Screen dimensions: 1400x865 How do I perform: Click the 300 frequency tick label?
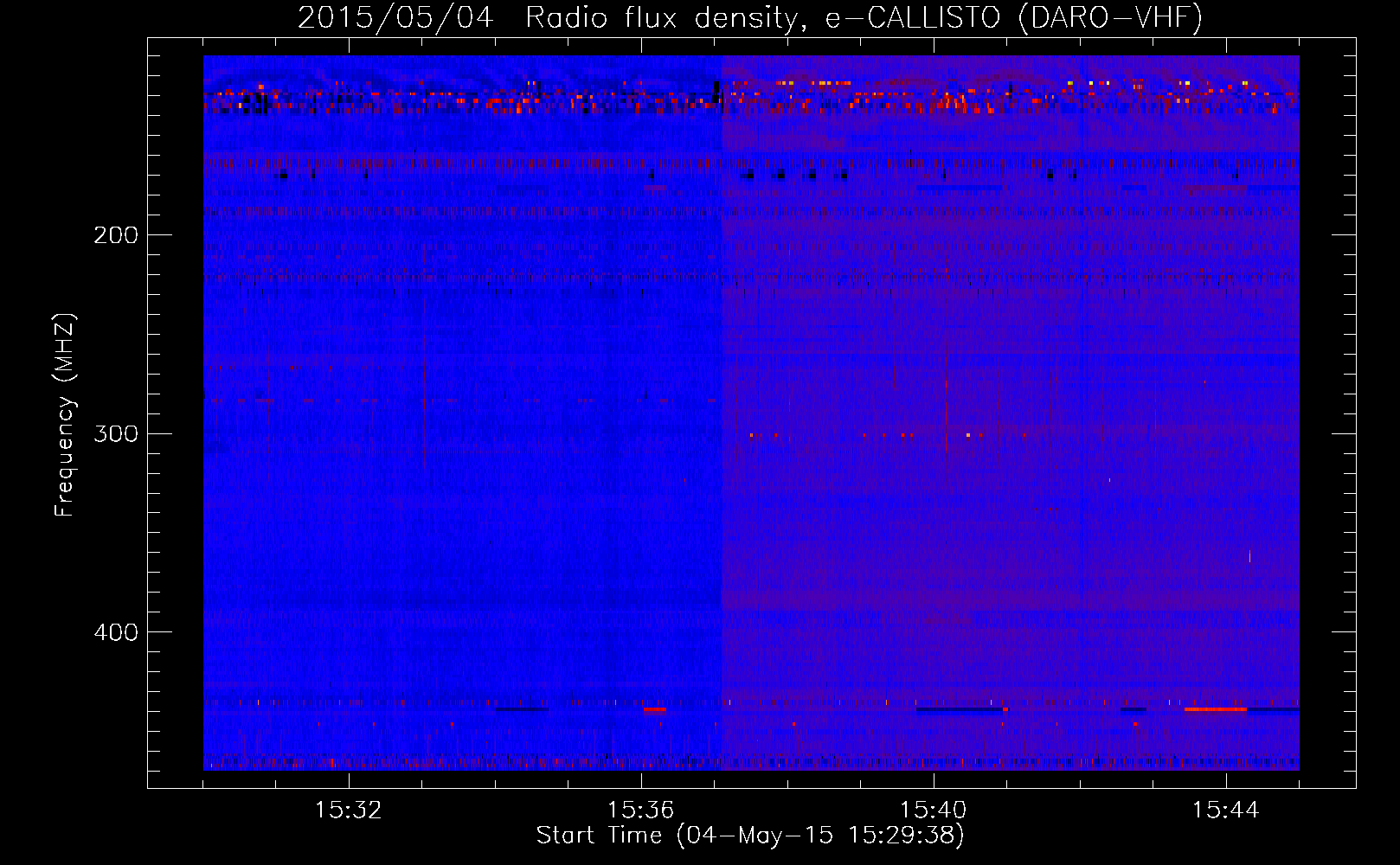(x=116, y=433)
